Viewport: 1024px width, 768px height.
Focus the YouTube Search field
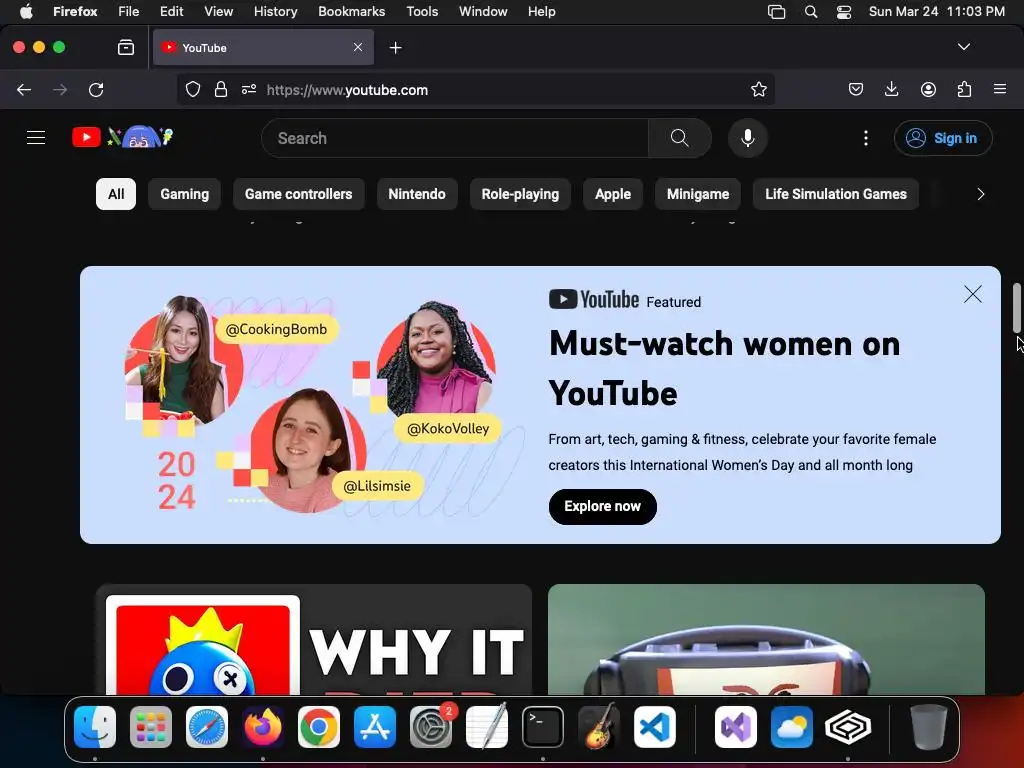click(x=455, y=138)
